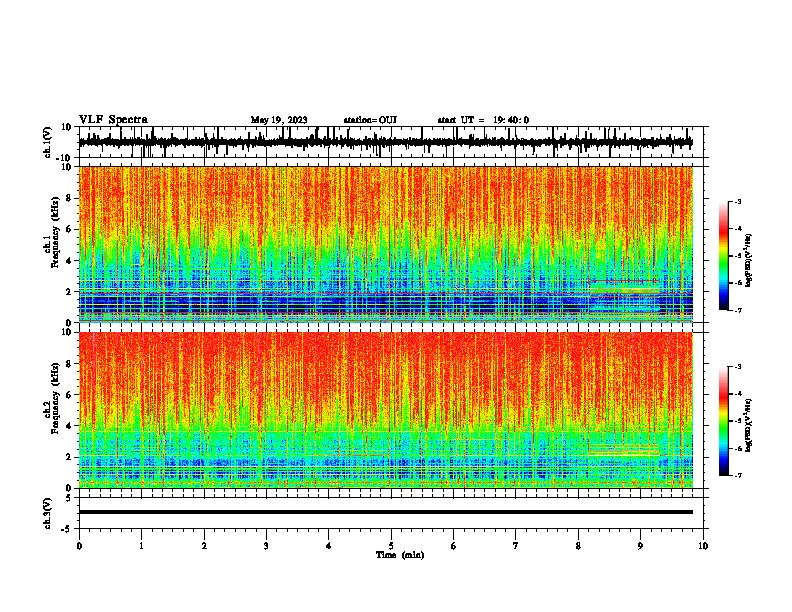Image resolution: width=792 pixels, height=612 pixels.
Task: Click the "start UT = 19:40:0" text
Action: (x=483, y=120)
